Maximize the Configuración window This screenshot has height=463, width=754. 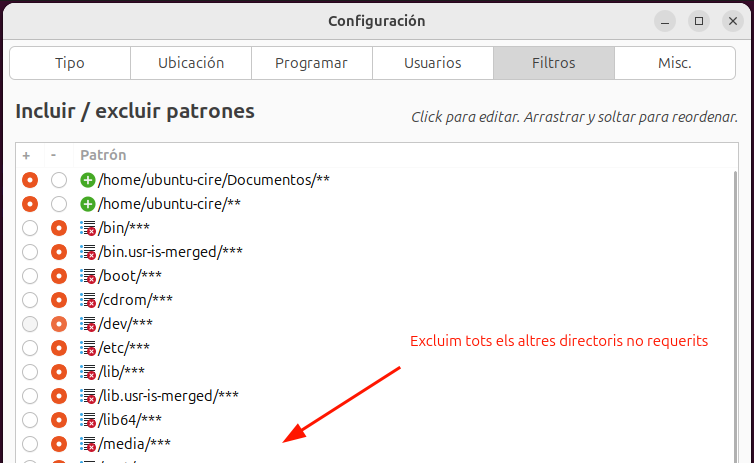(x=699, y=20)
